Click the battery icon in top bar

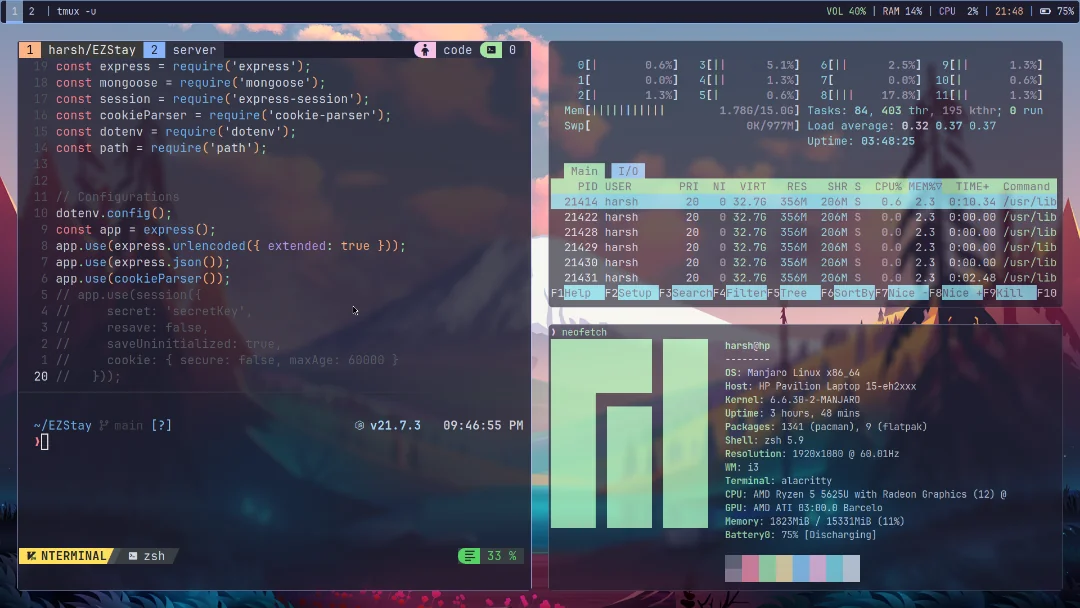pyautogui.click(x=1045, y=11)
